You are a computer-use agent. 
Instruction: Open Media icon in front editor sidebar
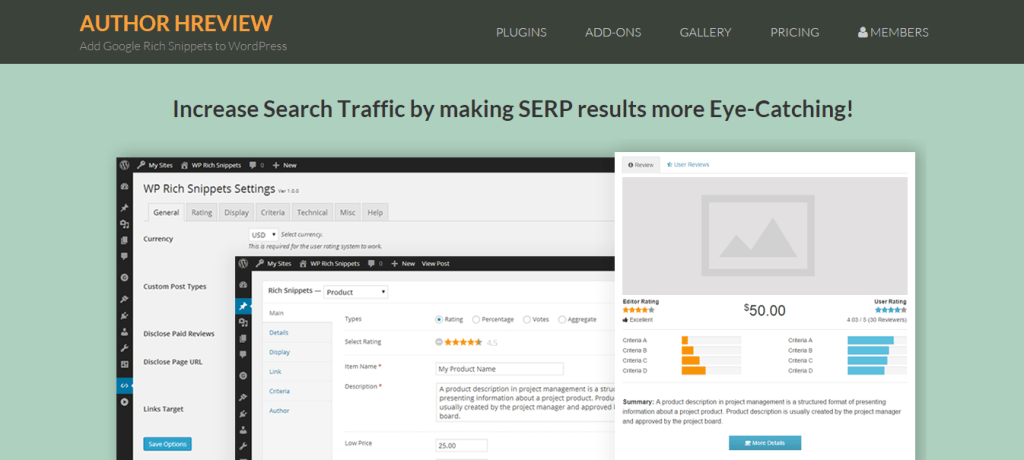click(243, 322)
